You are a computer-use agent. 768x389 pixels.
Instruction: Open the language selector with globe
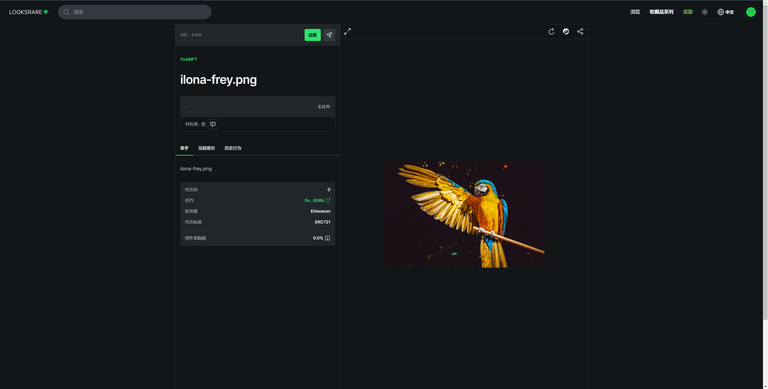coord(725,12)
